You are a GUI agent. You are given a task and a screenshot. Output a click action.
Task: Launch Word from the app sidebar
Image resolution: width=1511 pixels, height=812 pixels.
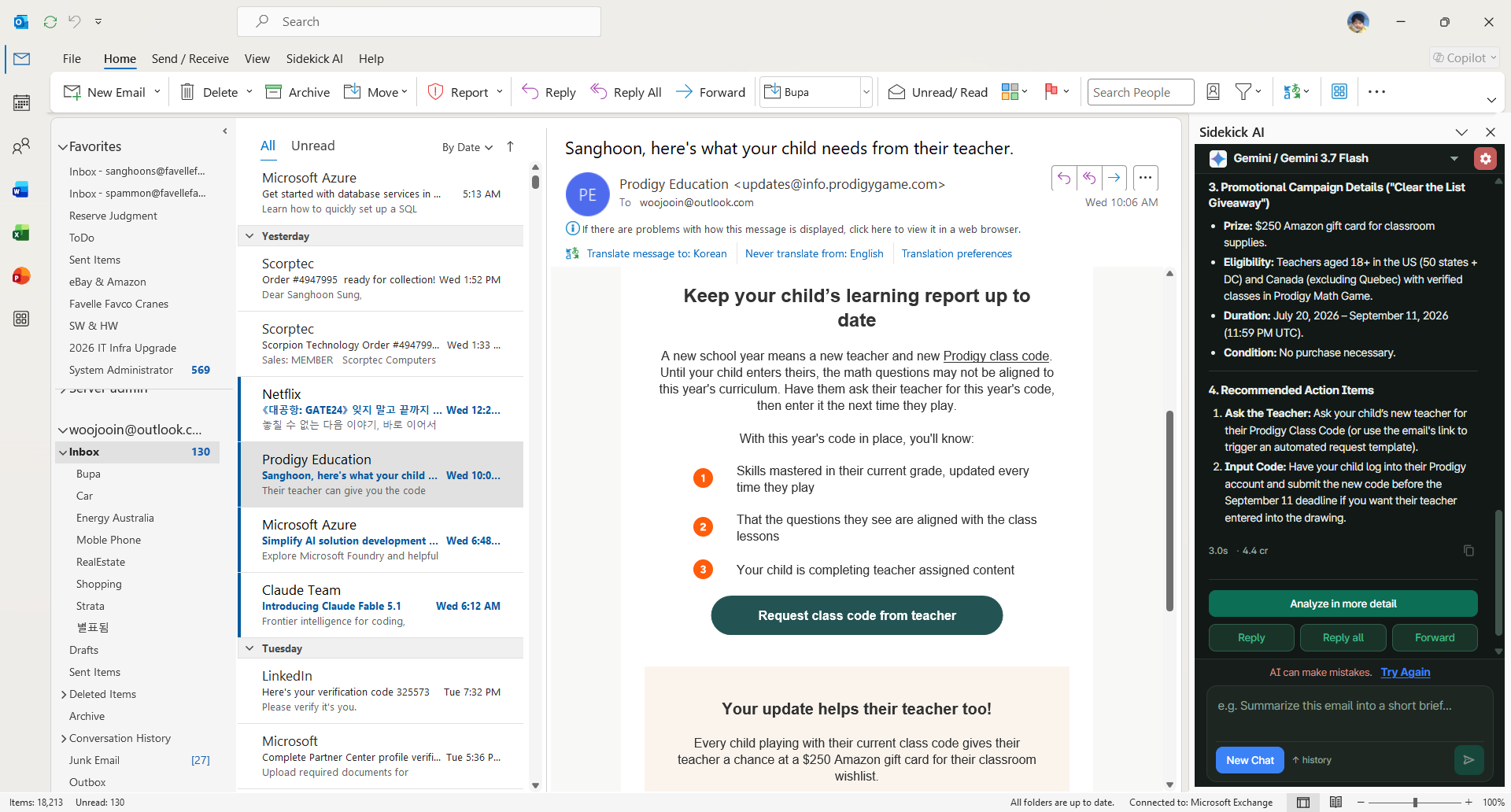coord(22,190)
